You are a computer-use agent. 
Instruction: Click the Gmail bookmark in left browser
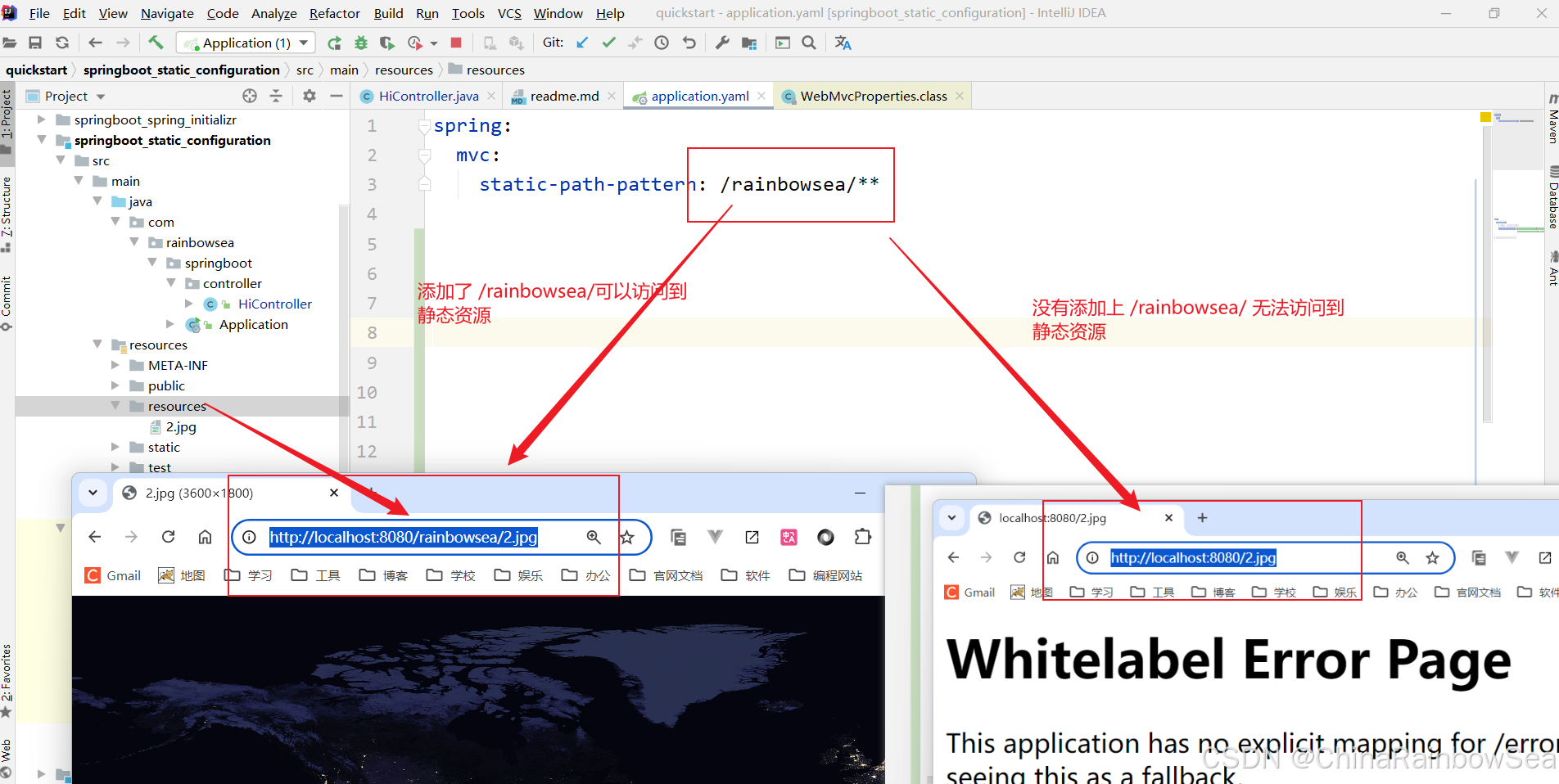[x=114, y=575]
